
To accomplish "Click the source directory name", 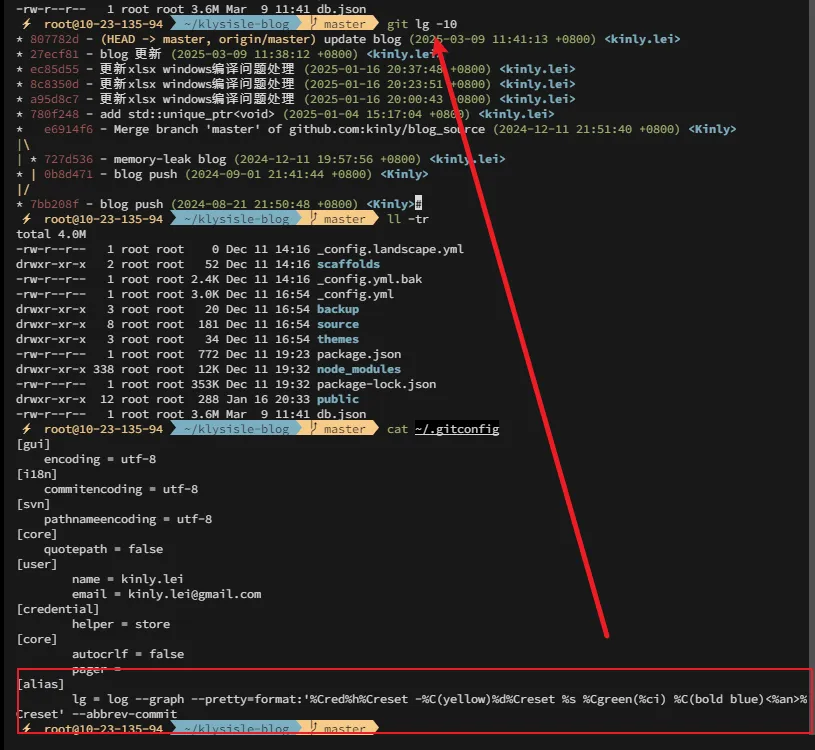I will 338,324.
